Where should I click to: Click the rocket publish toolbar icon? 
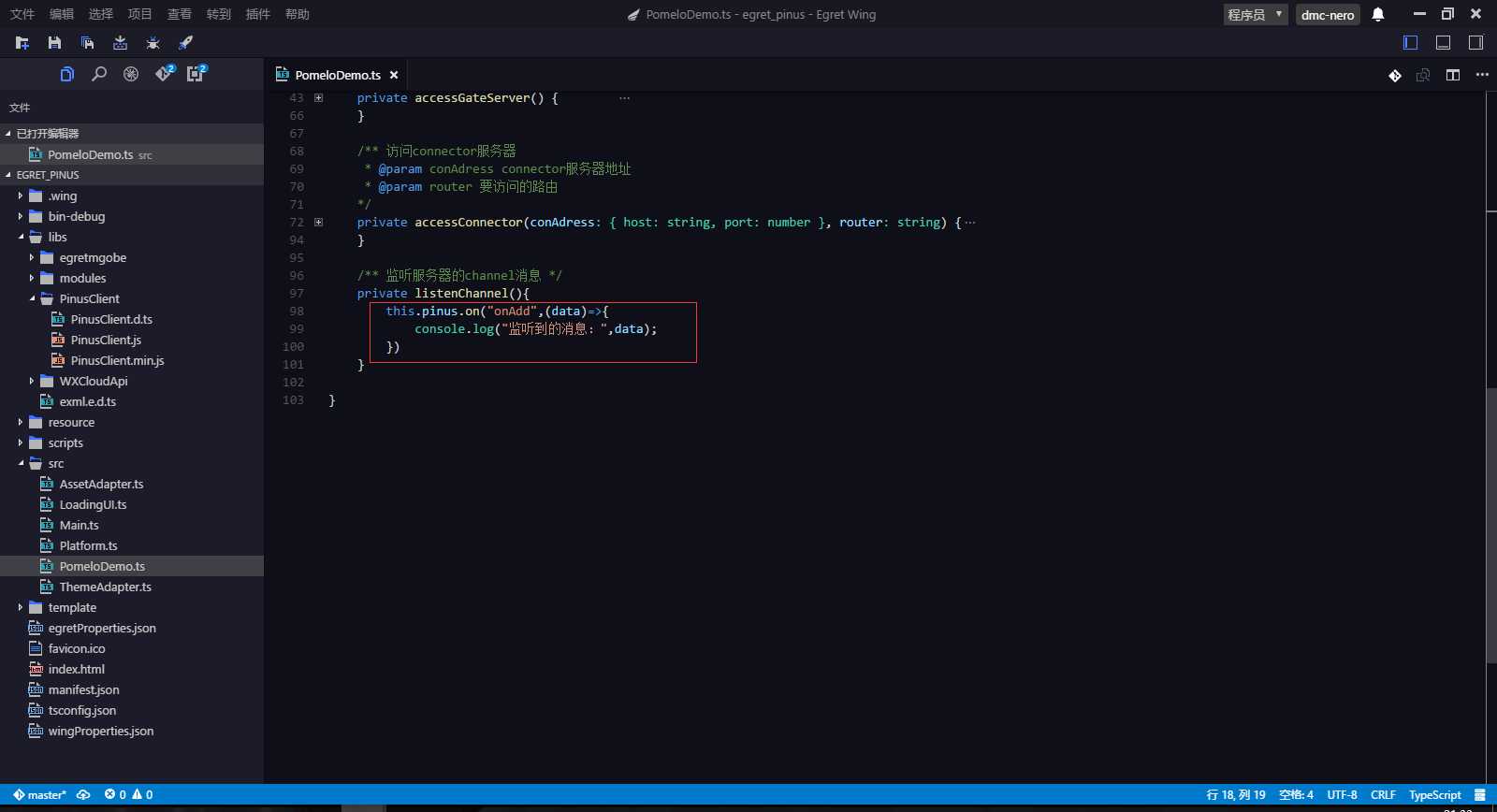click(185, 43)
